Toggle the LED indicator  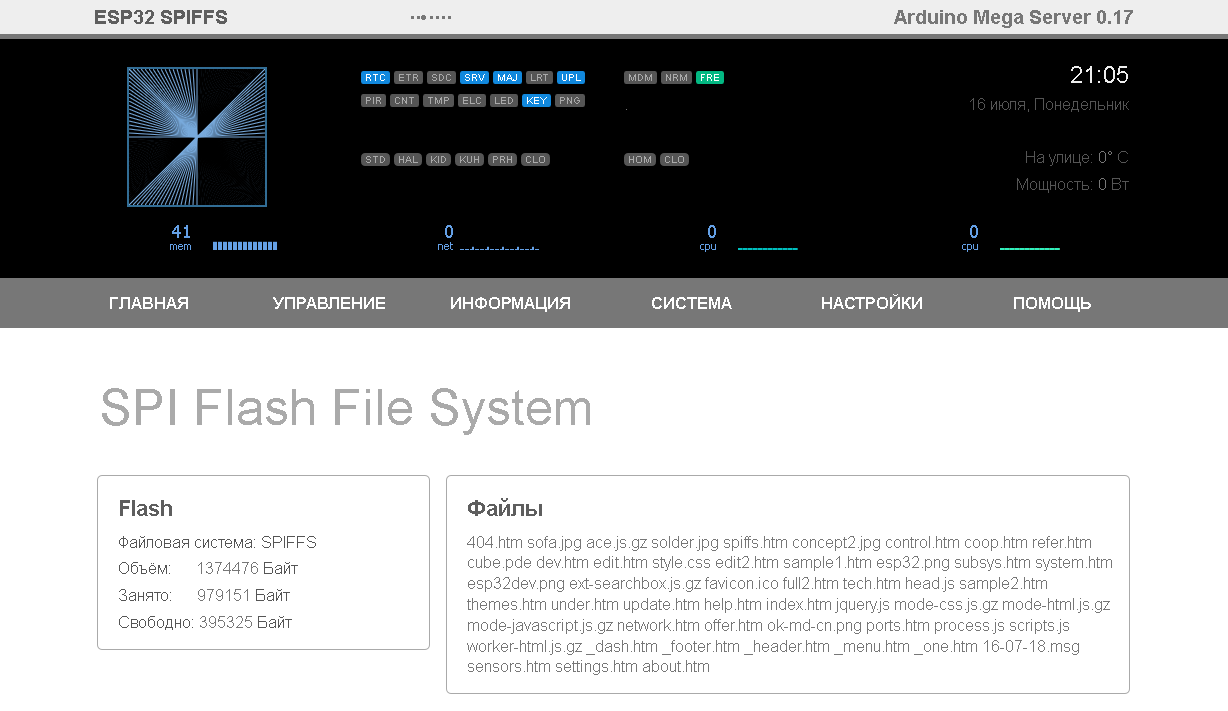pyautogui.click(x=504, y=100)
